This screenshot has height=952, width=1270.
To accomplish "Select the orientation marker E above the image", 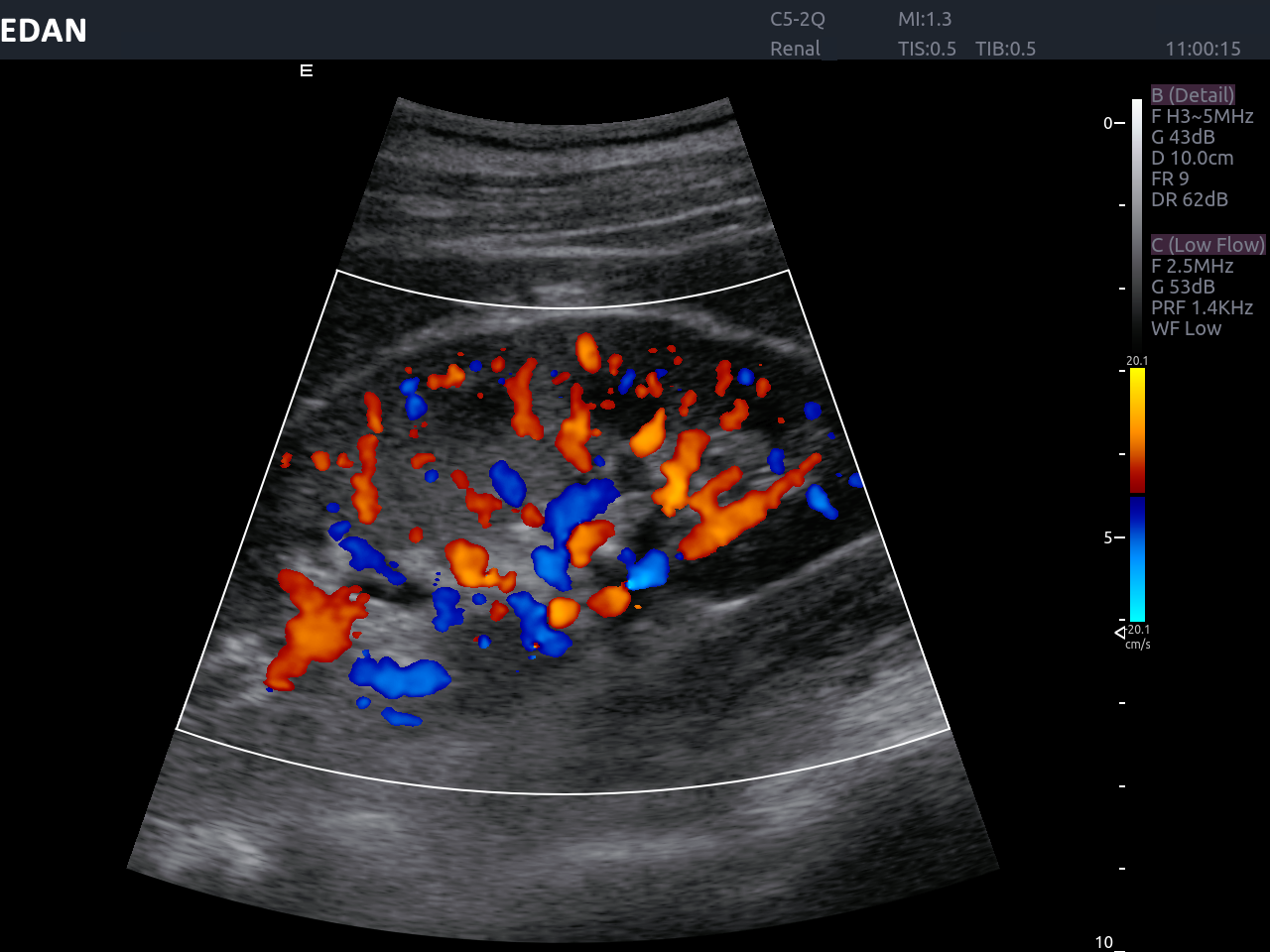I will (306, 69).
